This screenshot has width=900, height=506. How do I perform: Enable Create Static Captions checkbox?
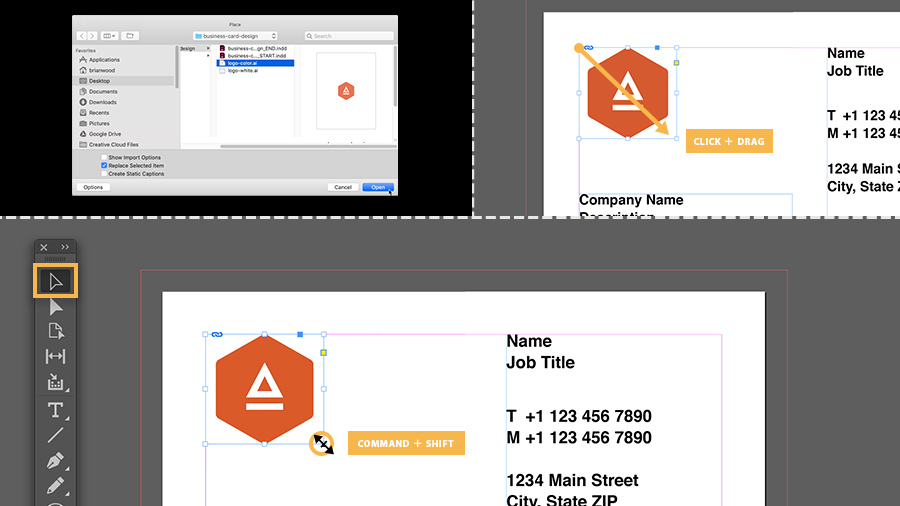pos(104,173)
